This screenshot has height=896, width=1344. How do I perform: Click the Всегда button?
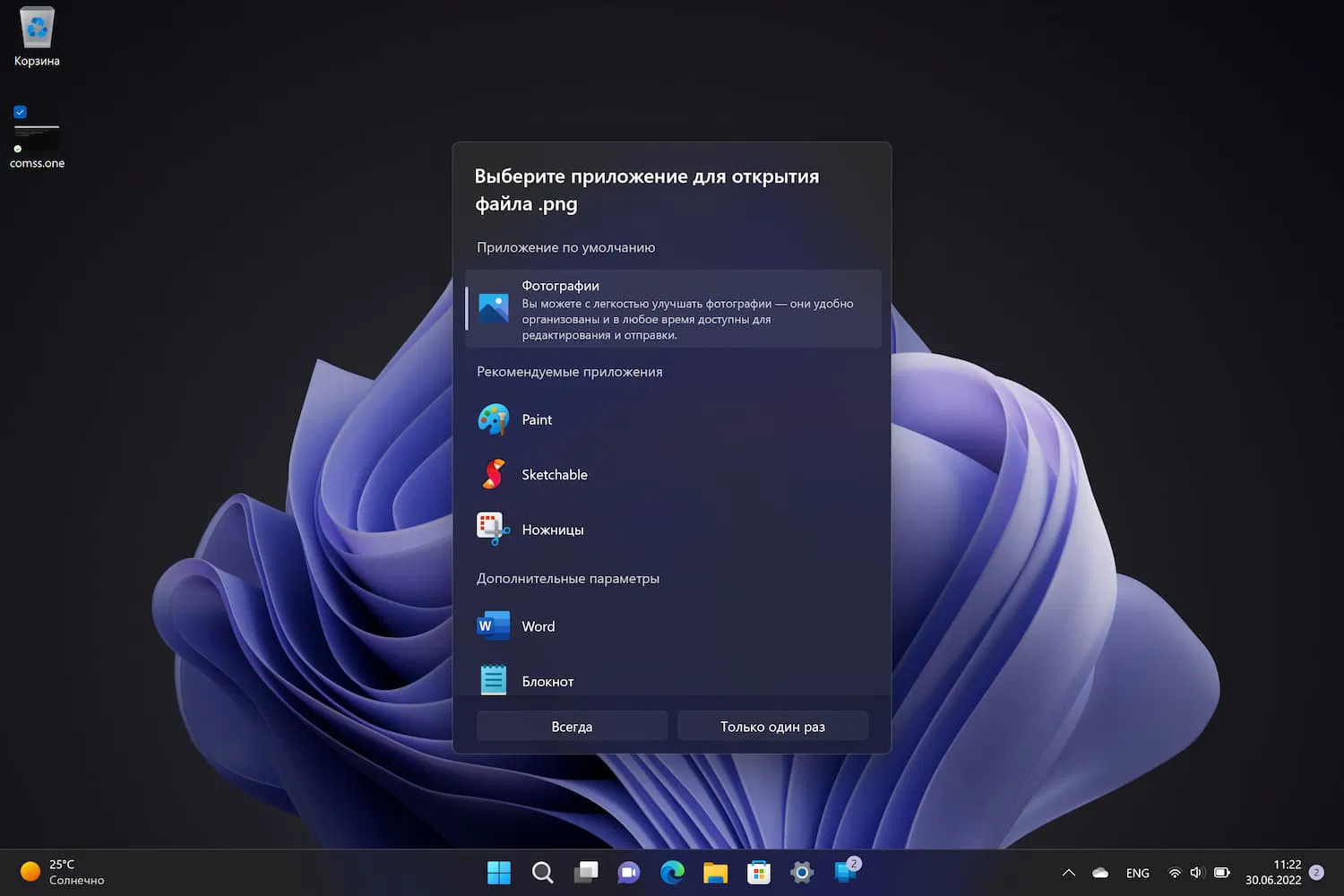[572, 727]
